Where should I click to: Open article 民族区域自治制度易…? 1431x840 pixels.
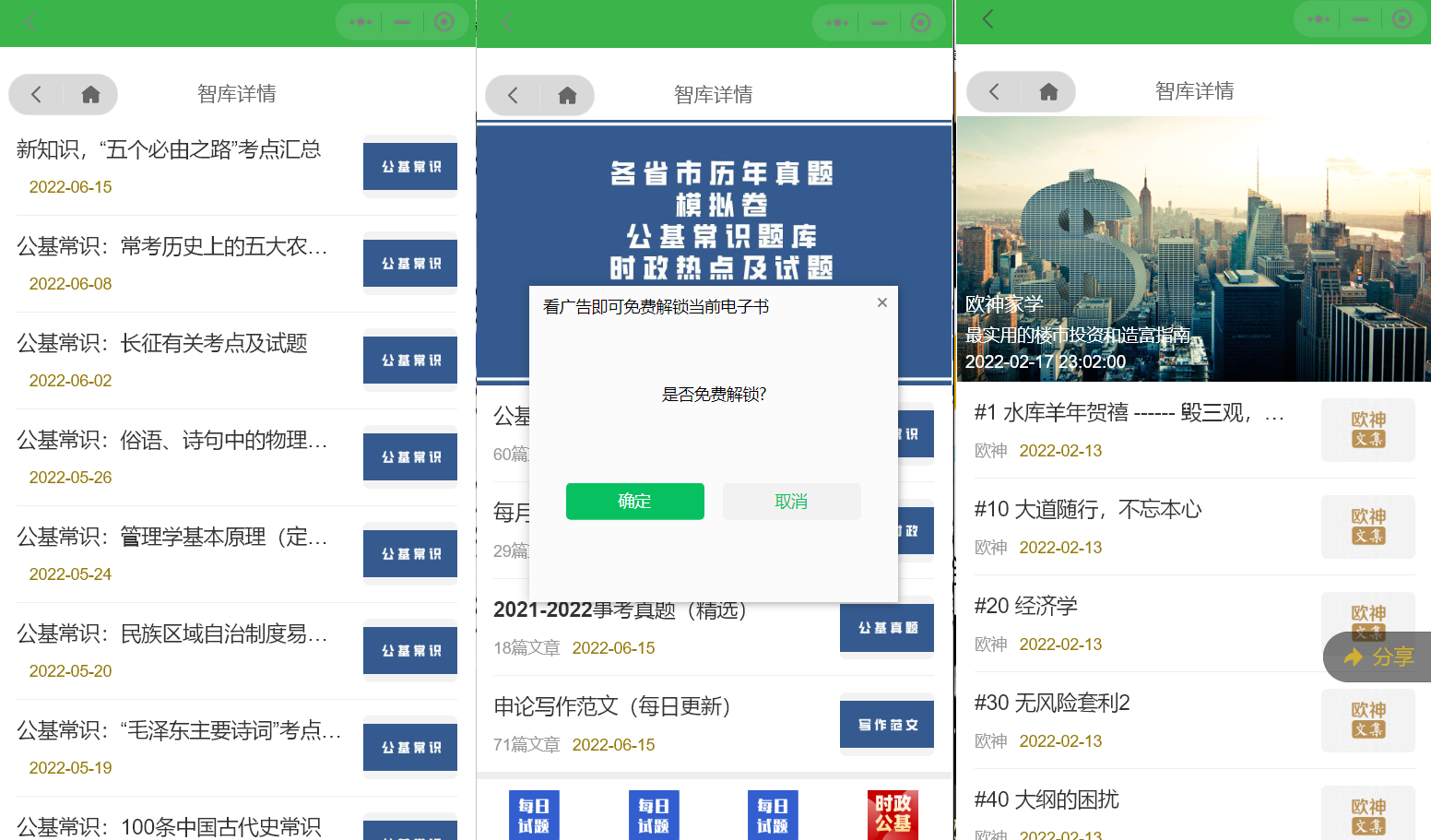coord(172,633)
